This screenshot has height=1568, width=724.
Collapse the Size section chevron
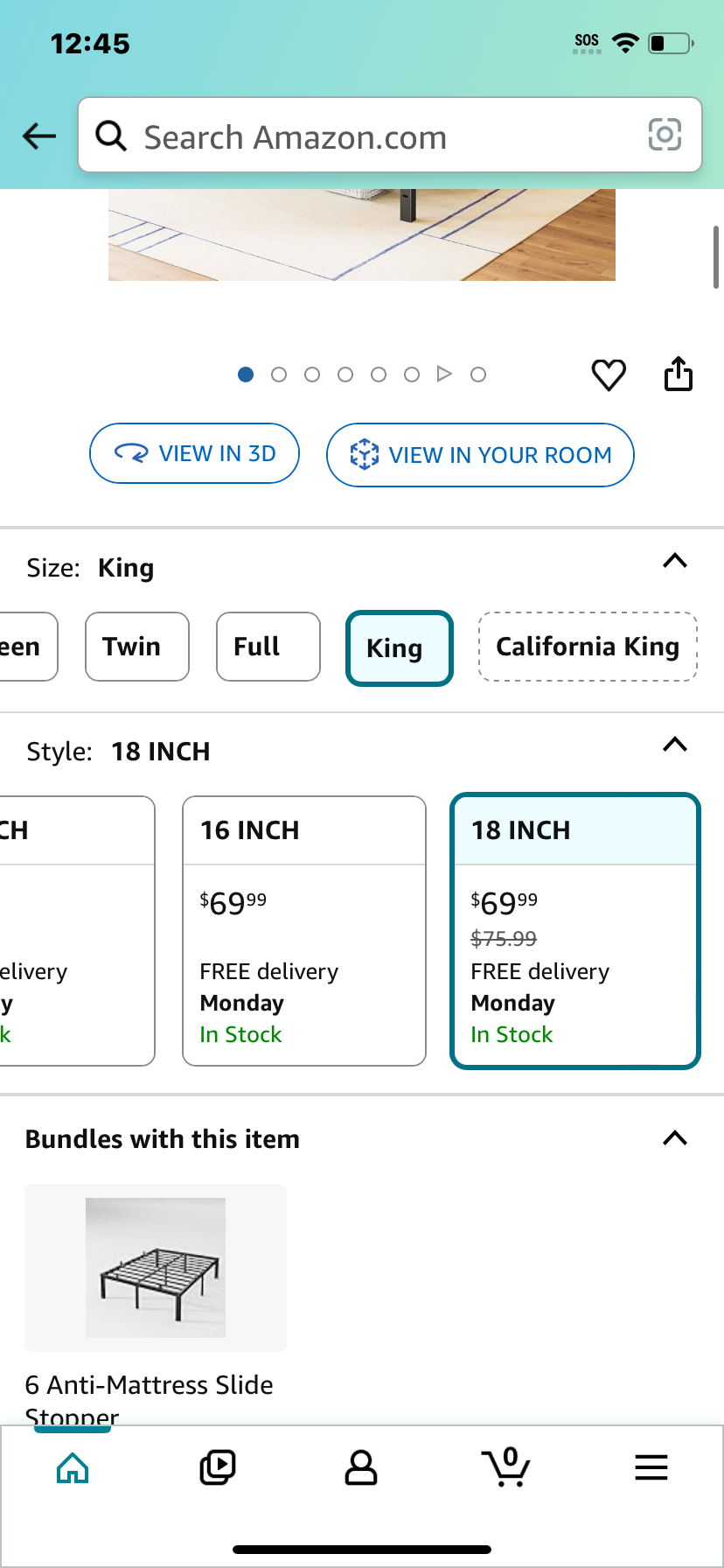point(675,561)
